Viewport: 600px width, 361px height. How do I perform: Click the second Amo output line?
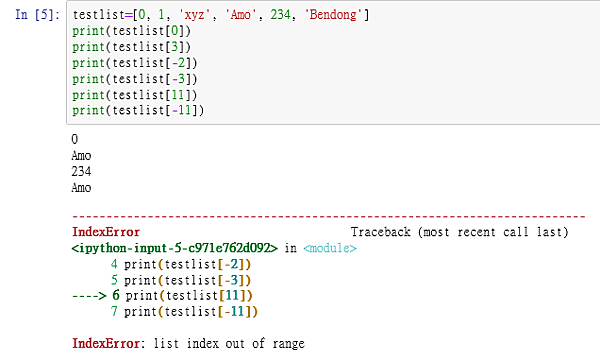81,188
